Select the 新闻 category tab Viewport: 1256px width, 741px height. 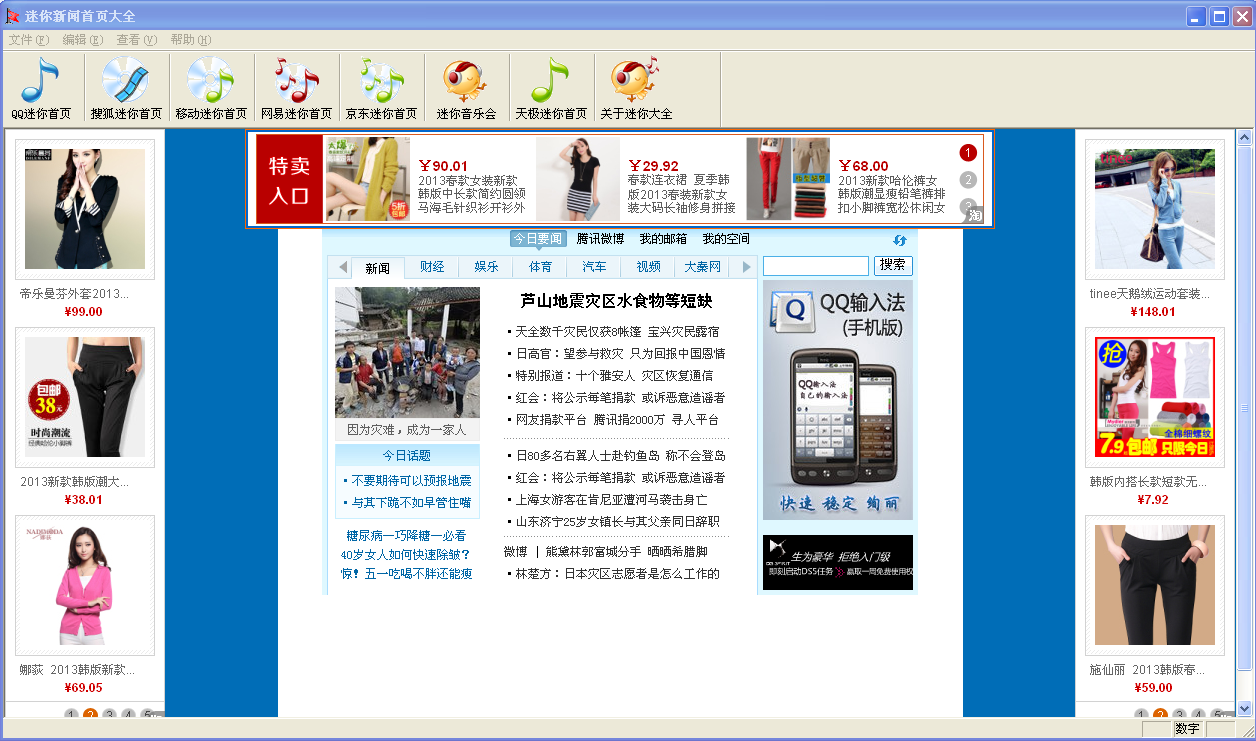(378, 268)
